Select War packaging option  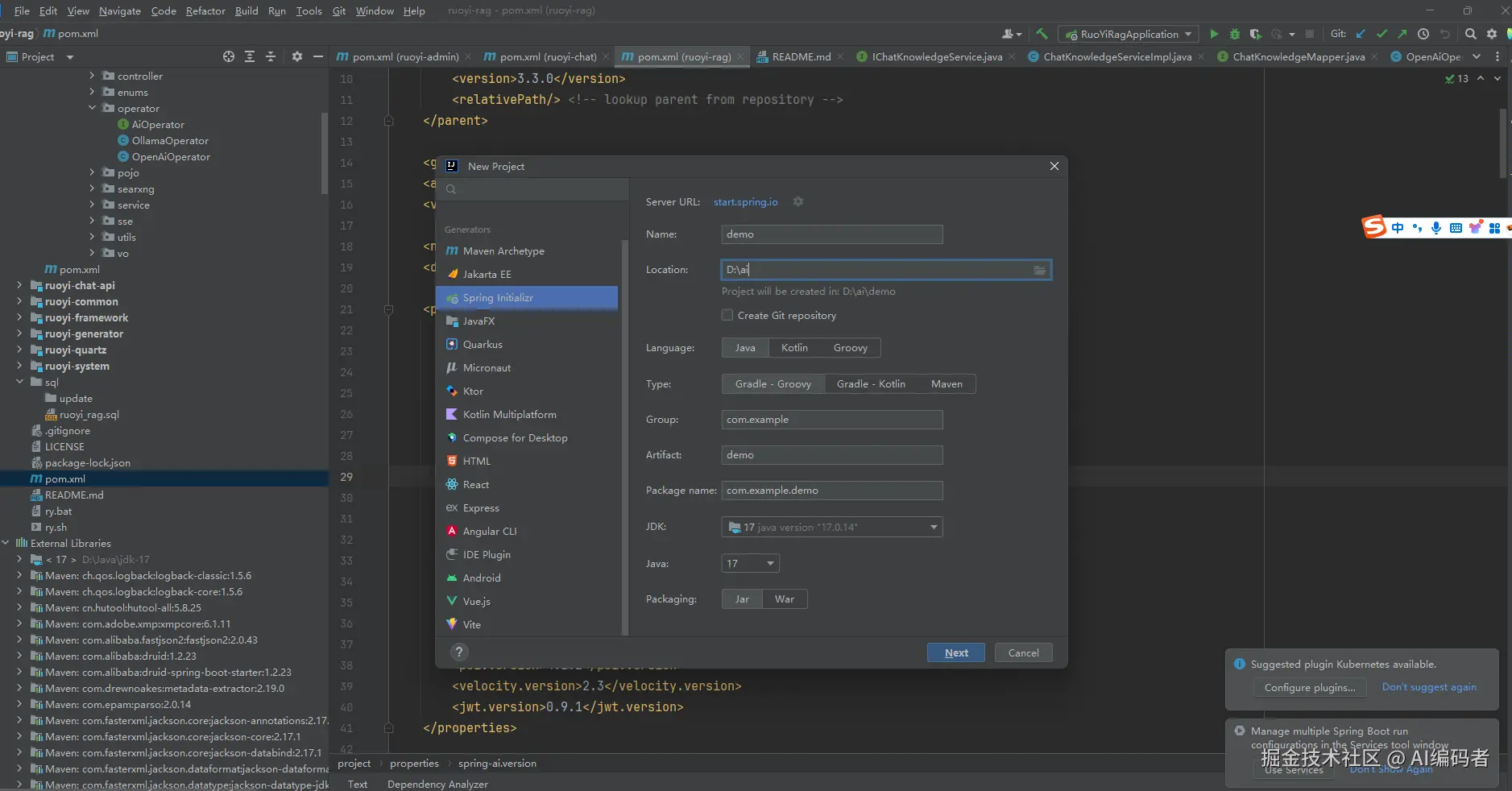click(784, 599)
